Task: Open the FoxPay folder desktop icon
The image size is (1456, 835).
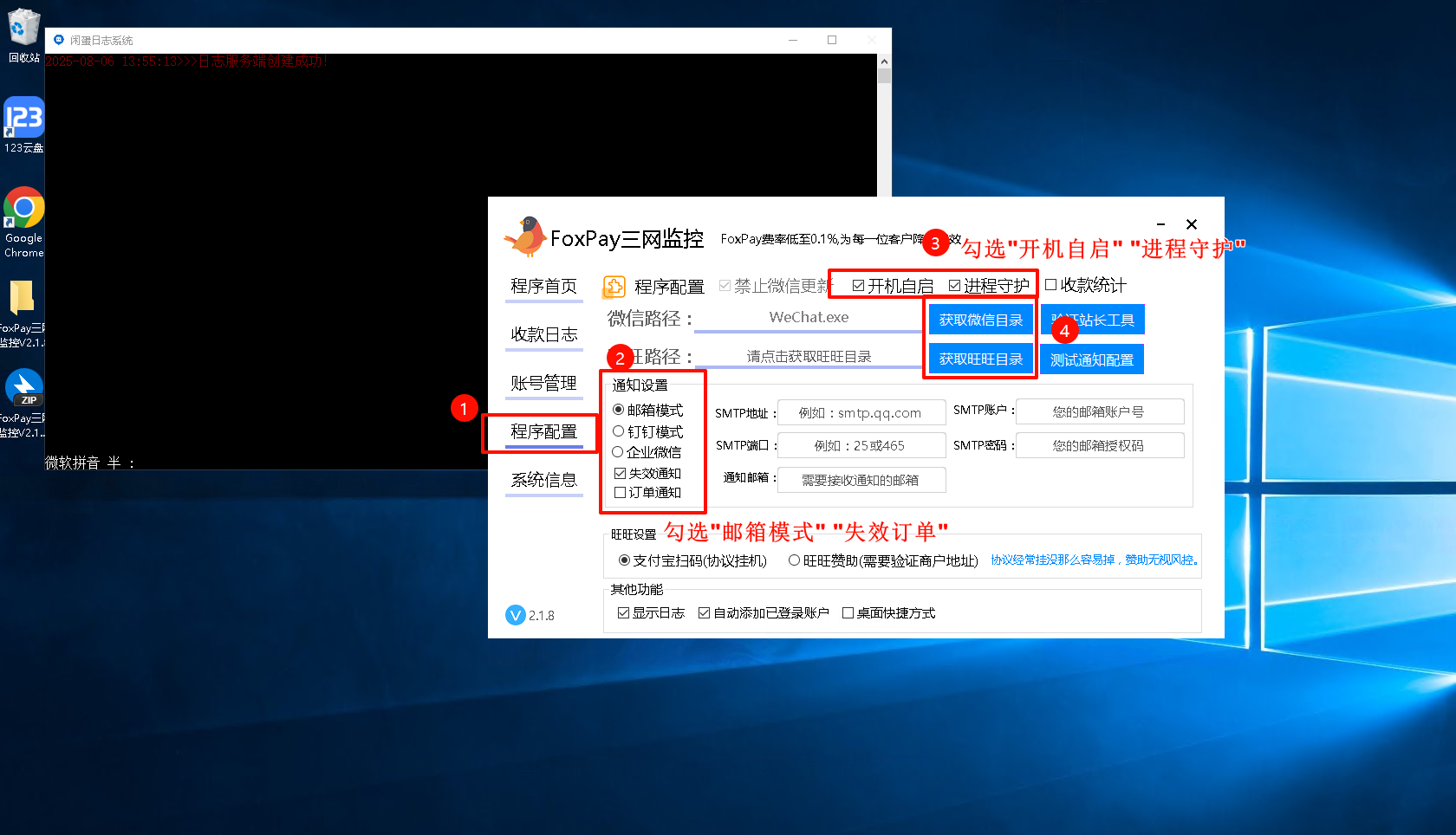Action: [22, 299]
